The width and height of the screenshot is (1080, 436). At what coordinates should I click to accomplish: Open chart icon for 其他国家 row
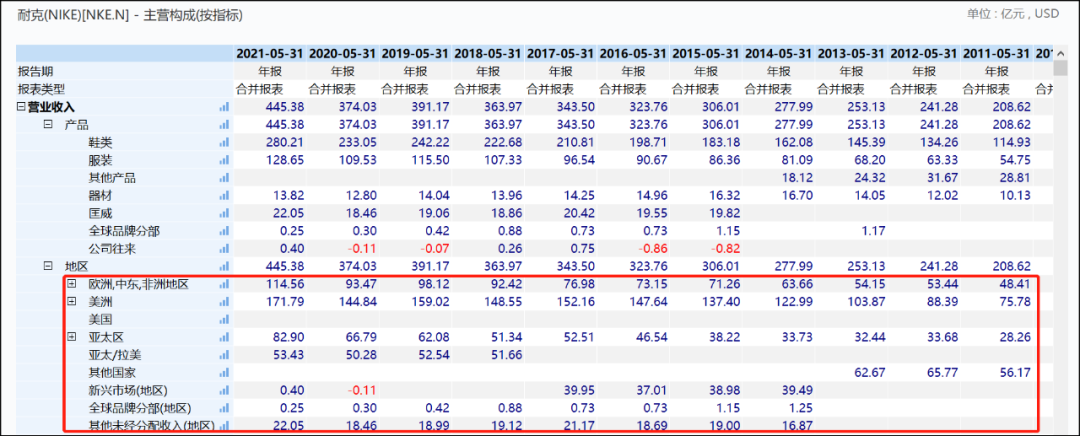click(x=223, y=373)
